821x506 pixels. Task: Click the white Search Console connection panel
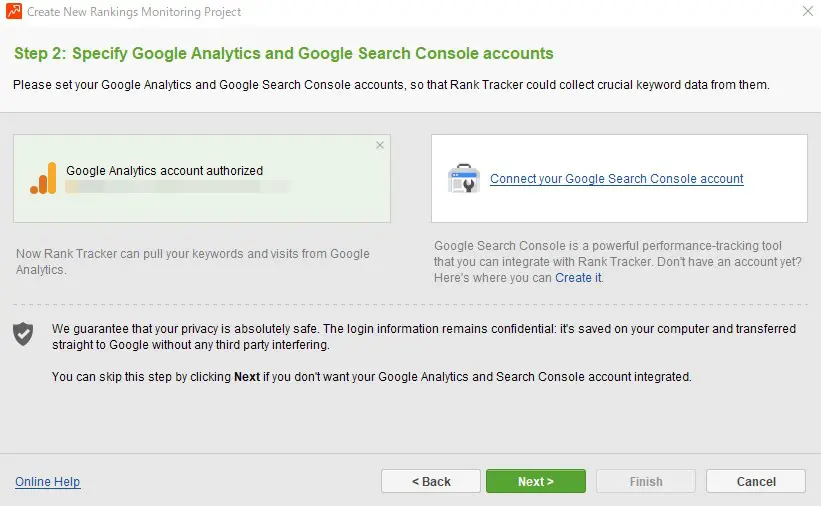tap(618, 205)
